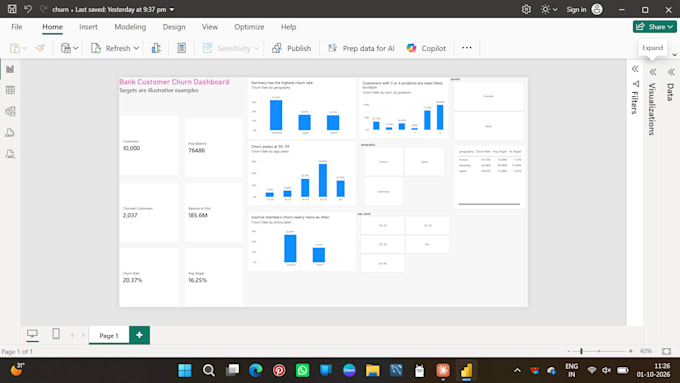Open the Get data dropdown arrow
The image size is (680, 383).
tap(75, 48)
